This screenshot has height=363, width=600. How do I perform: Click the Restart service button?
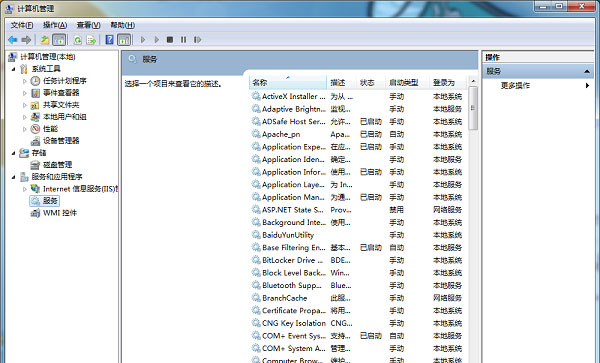[197, 40]
